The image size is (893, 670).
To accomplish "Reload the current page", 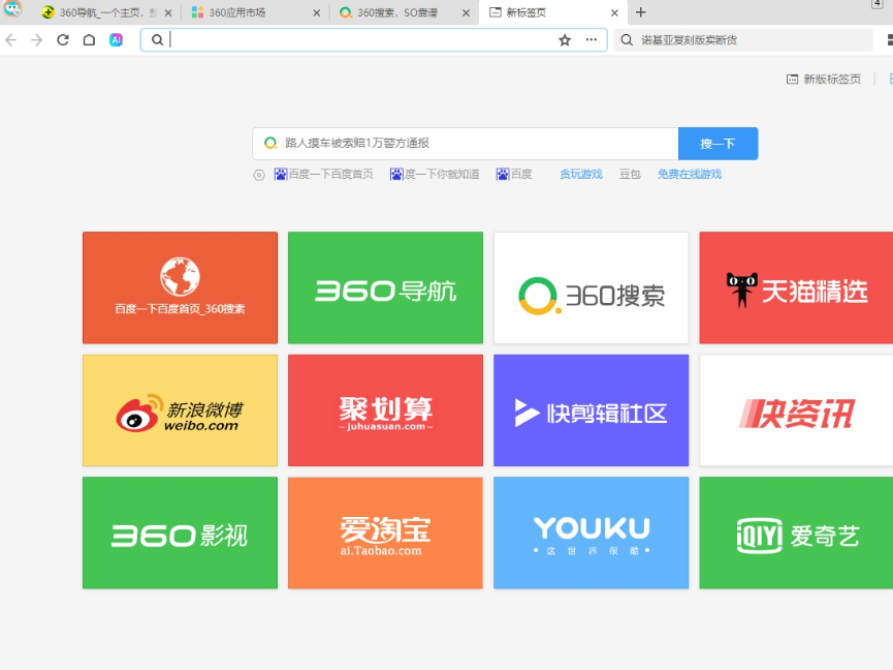I will click(x=63, y=40).
